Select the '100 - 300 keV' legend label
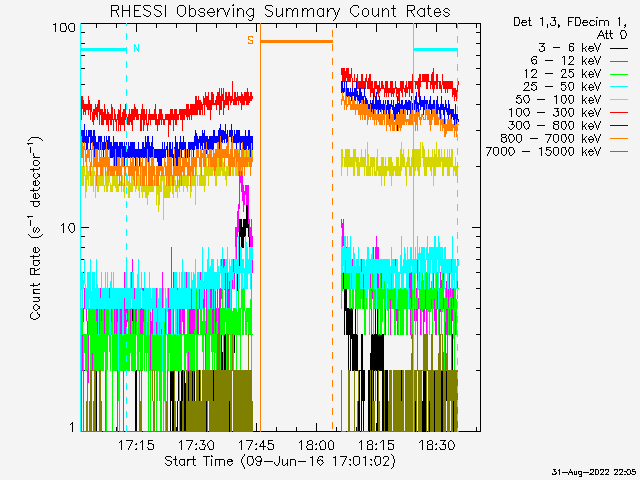 tap(555, 113)
